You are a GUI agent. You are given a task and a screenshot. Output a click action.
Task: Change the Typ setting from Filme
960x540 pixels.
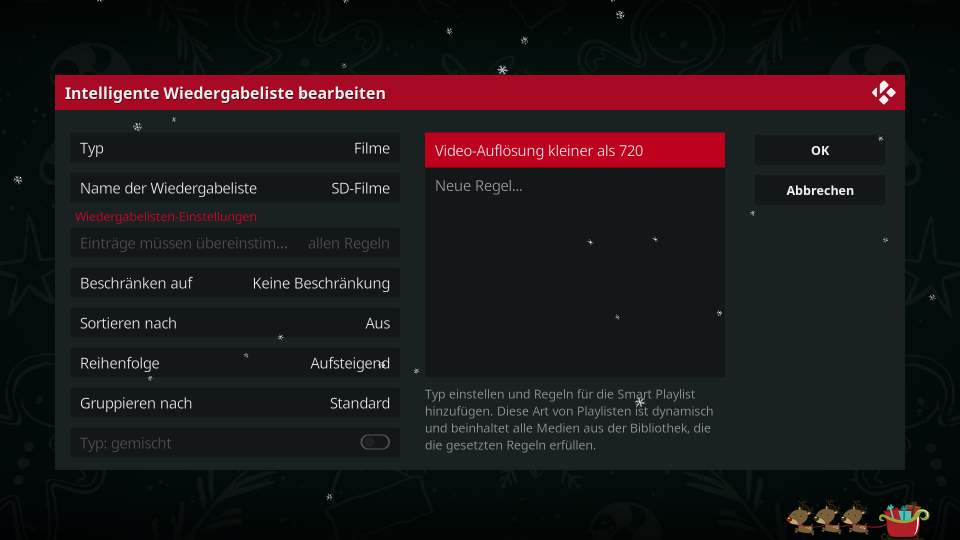(235, 148)
